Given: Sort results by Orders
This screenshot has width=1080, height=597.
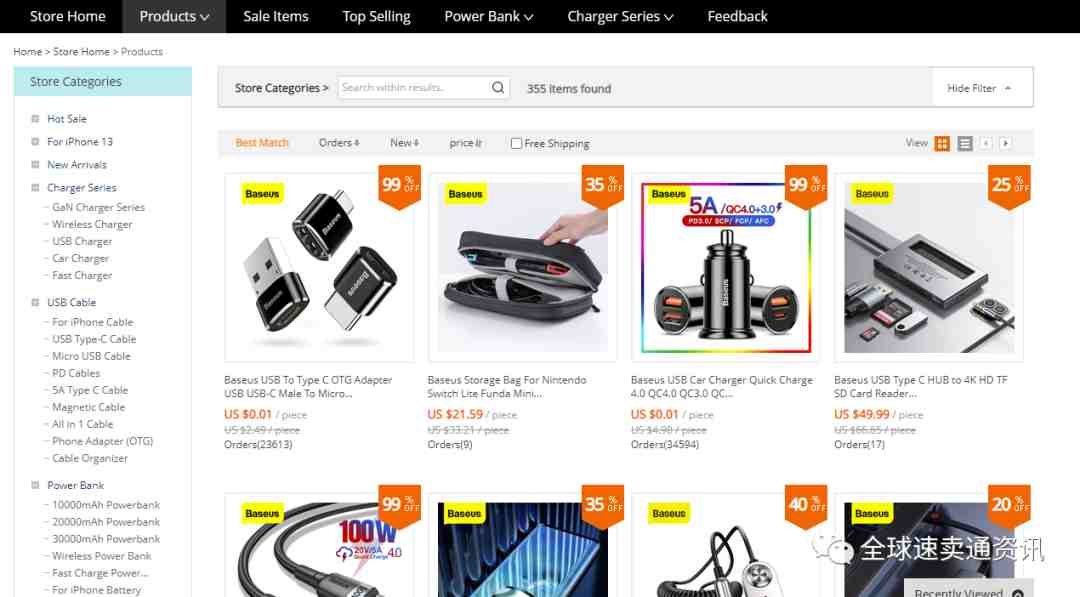Looking at the screenshot, I should click(339, 143).
